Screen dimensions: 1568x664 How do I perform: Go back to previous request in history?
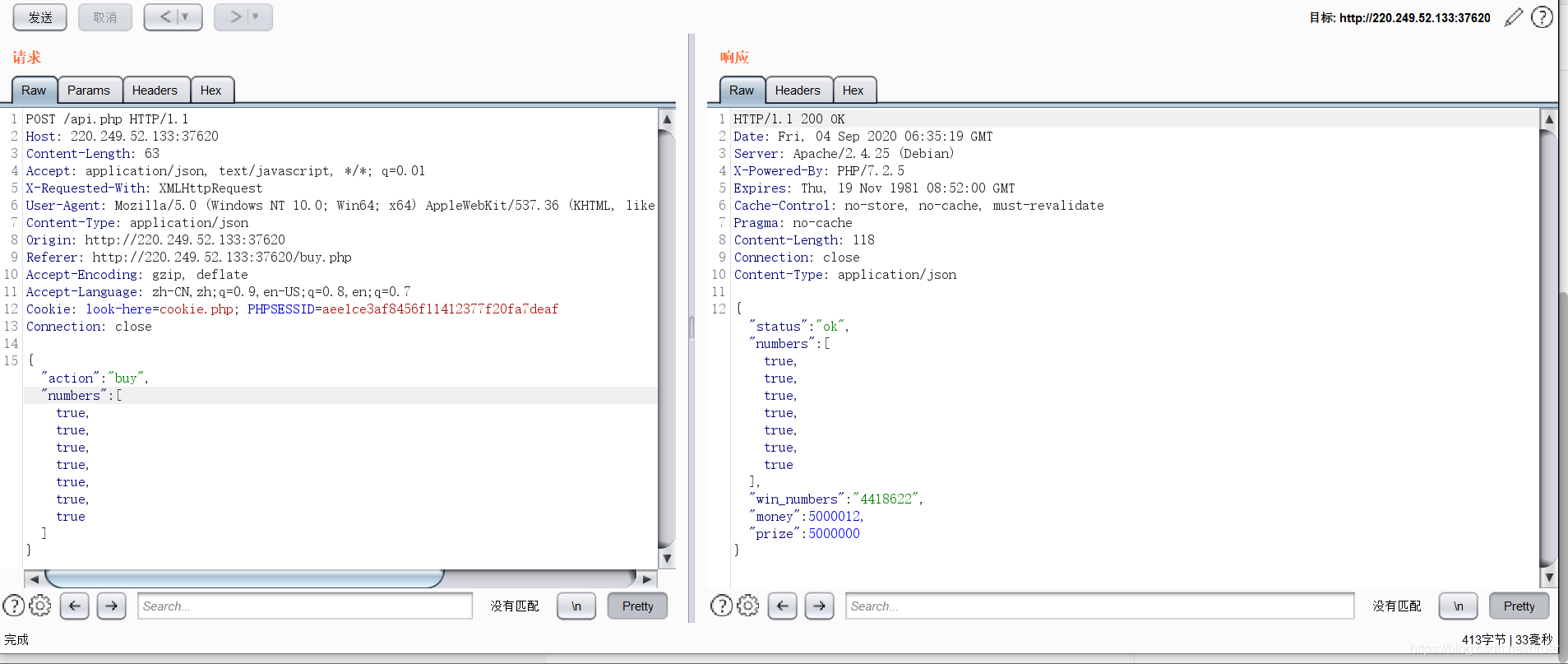165,17
